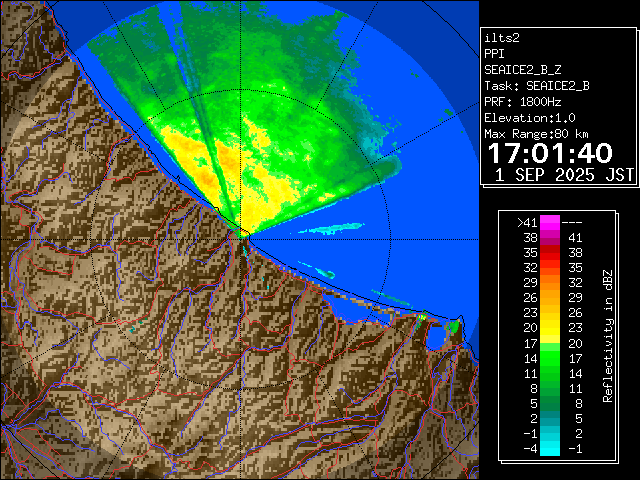
Task: Choose the green 11–14 dBZ legend swatch
Action: 550,372
